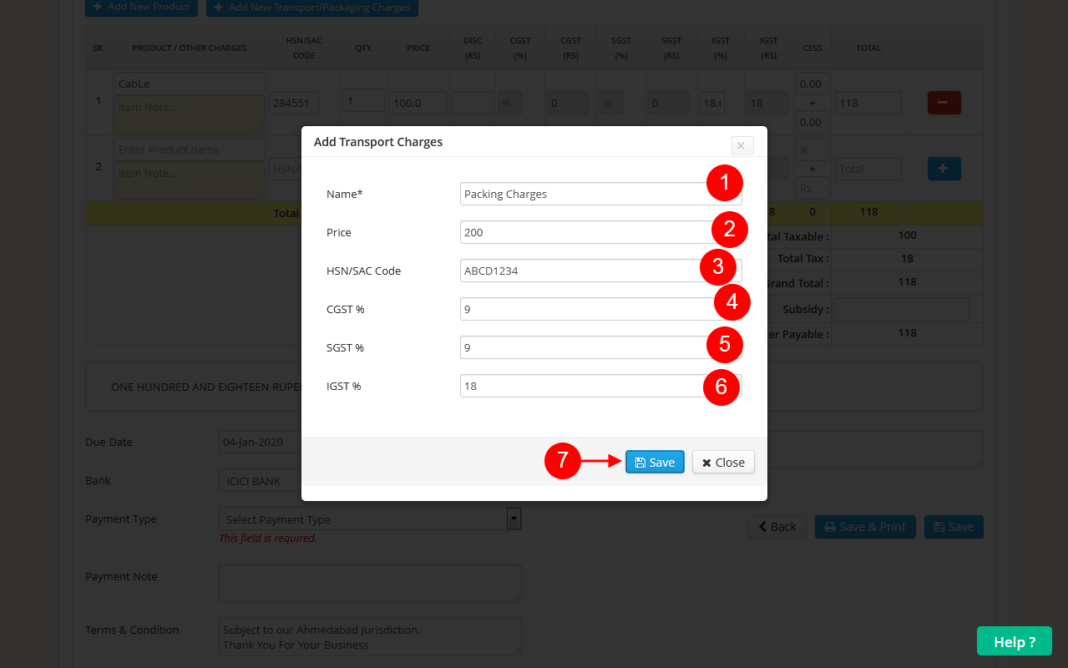Click the green Help button
1068x668 pixels.
tap(1013, 641)
